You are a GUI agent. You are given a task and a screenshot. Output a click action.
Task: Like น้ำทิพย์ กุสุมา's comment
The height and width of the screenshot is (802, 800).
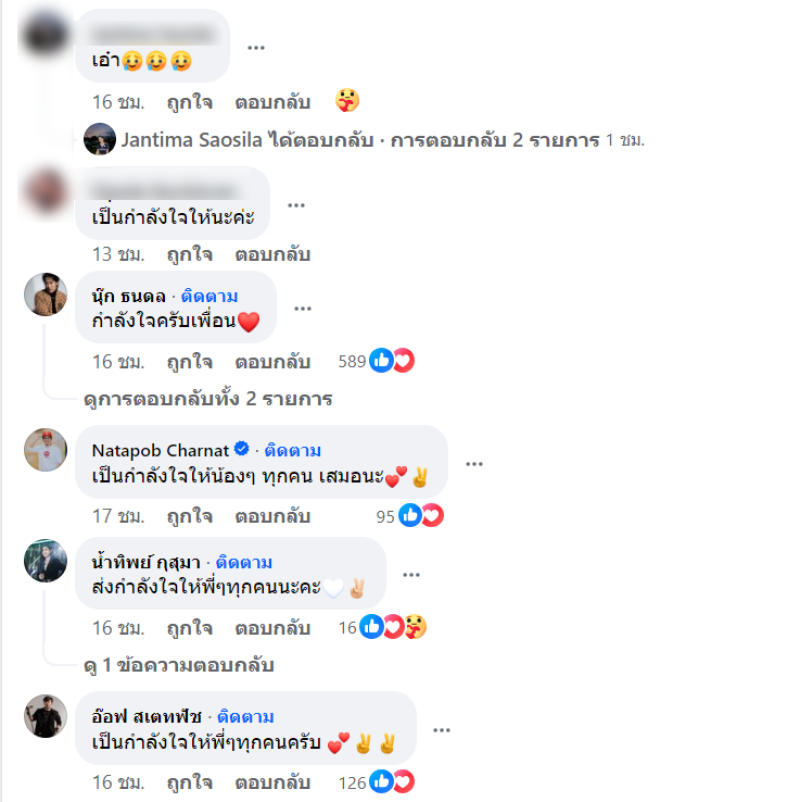190,628
